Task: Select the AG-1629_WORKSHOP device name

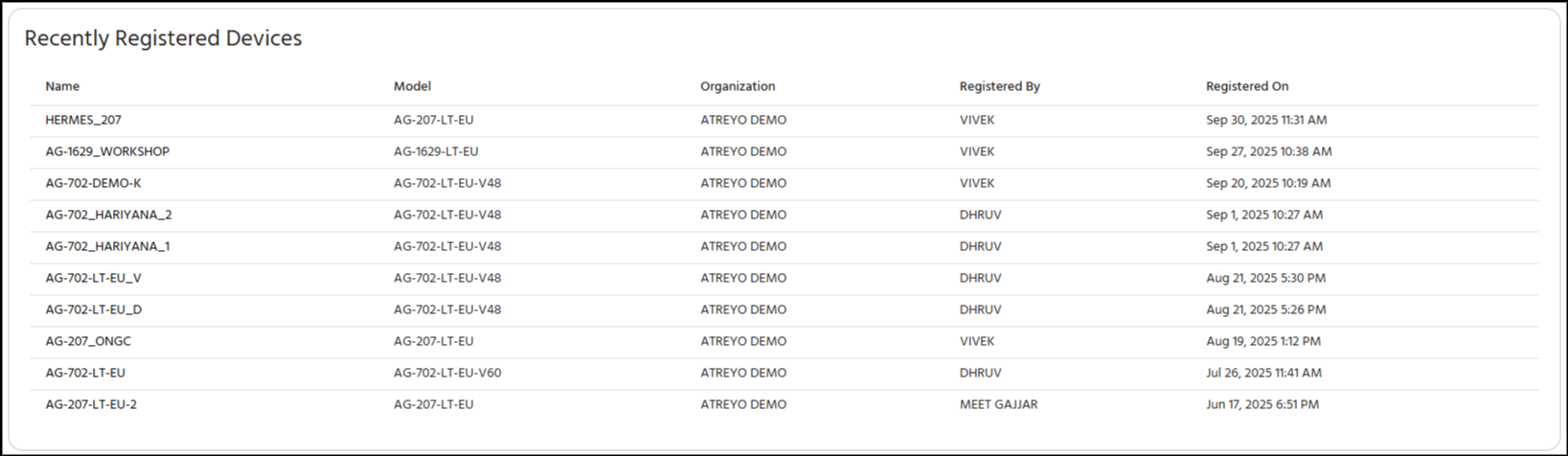Action: tap(107, 152)
